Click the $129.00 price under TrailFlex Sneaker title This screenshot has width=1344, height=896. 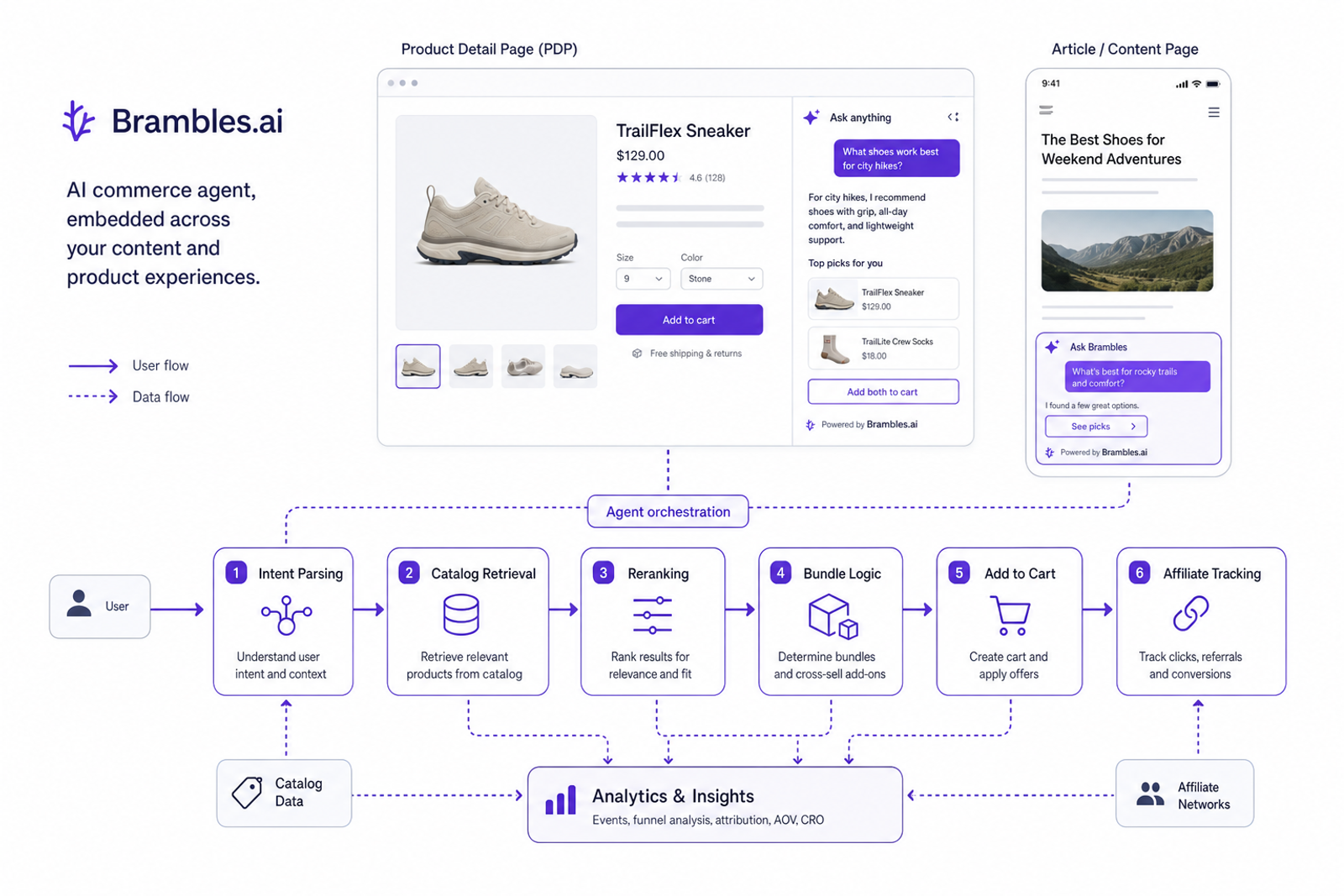point(640,155)
